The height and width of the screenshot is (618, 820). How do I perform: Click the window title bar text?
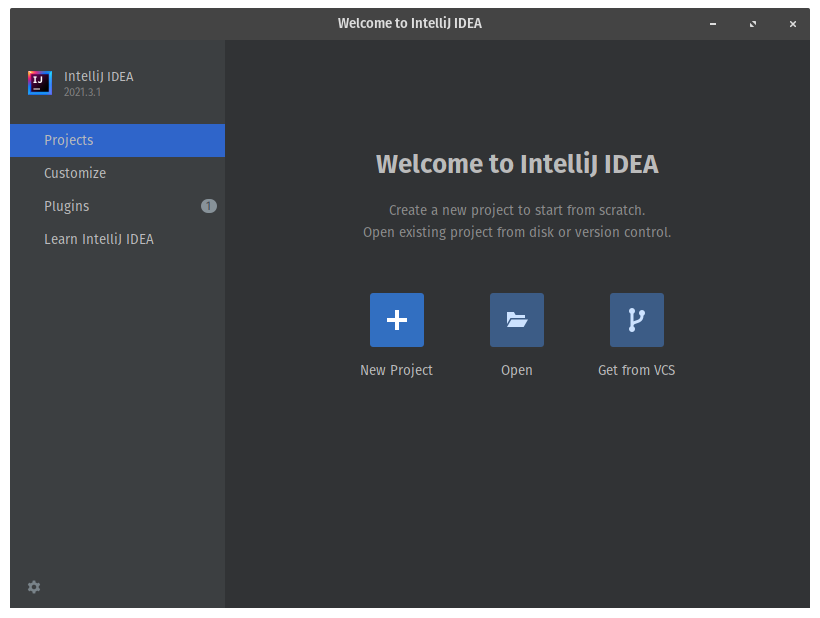click(x=409, y=24)
